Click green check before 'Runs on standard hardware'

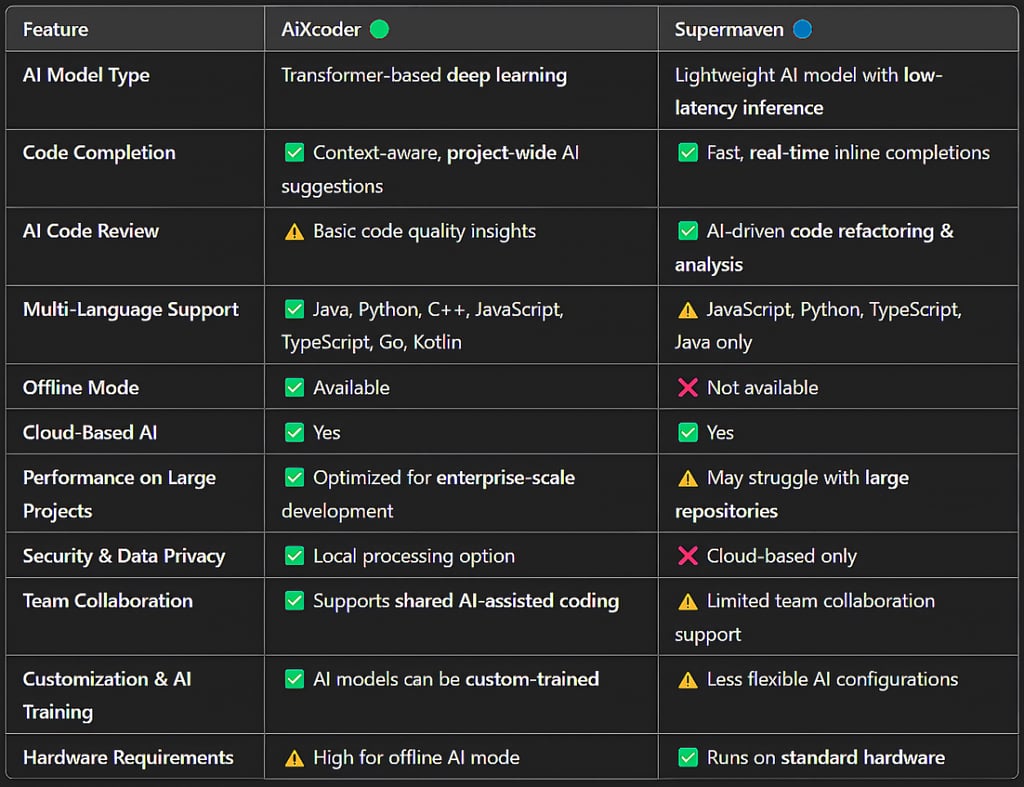pyautogui.click(x=688, y=758)
